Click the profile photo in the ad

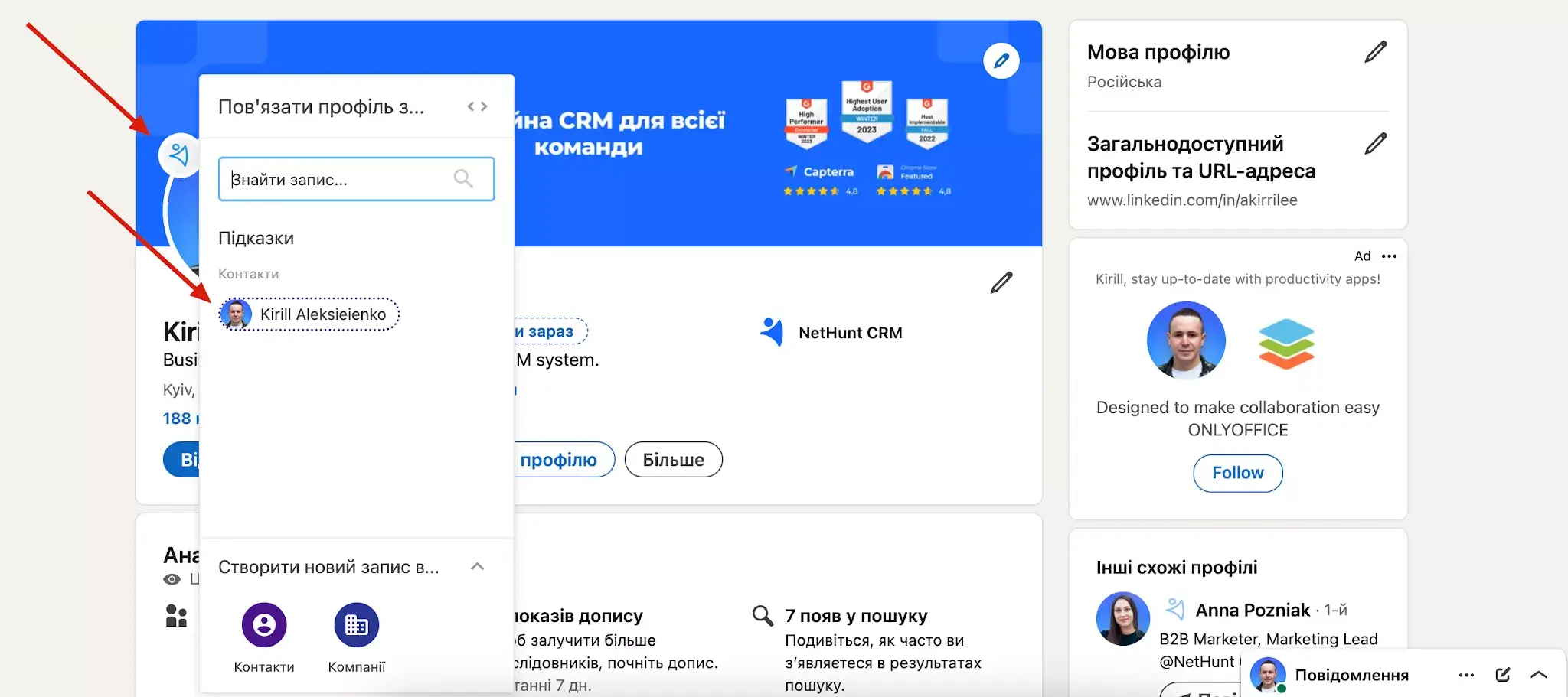tap(1186, 340)
